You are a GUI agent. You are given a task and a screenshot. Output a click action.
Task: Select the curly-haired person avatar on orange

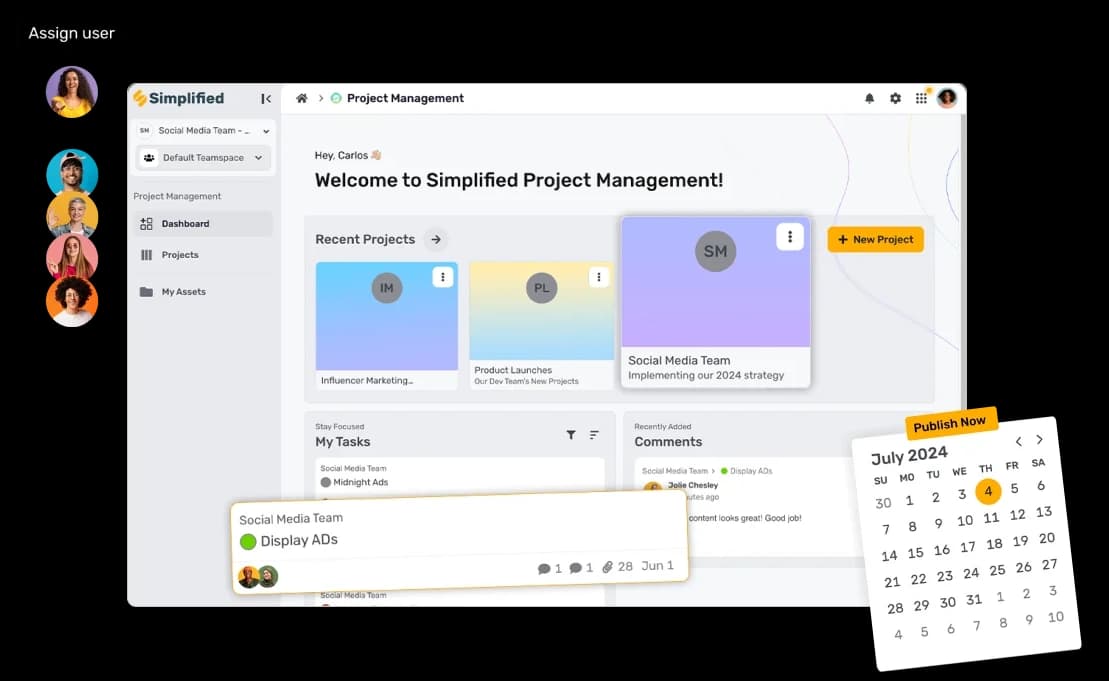tap(71, 302)
